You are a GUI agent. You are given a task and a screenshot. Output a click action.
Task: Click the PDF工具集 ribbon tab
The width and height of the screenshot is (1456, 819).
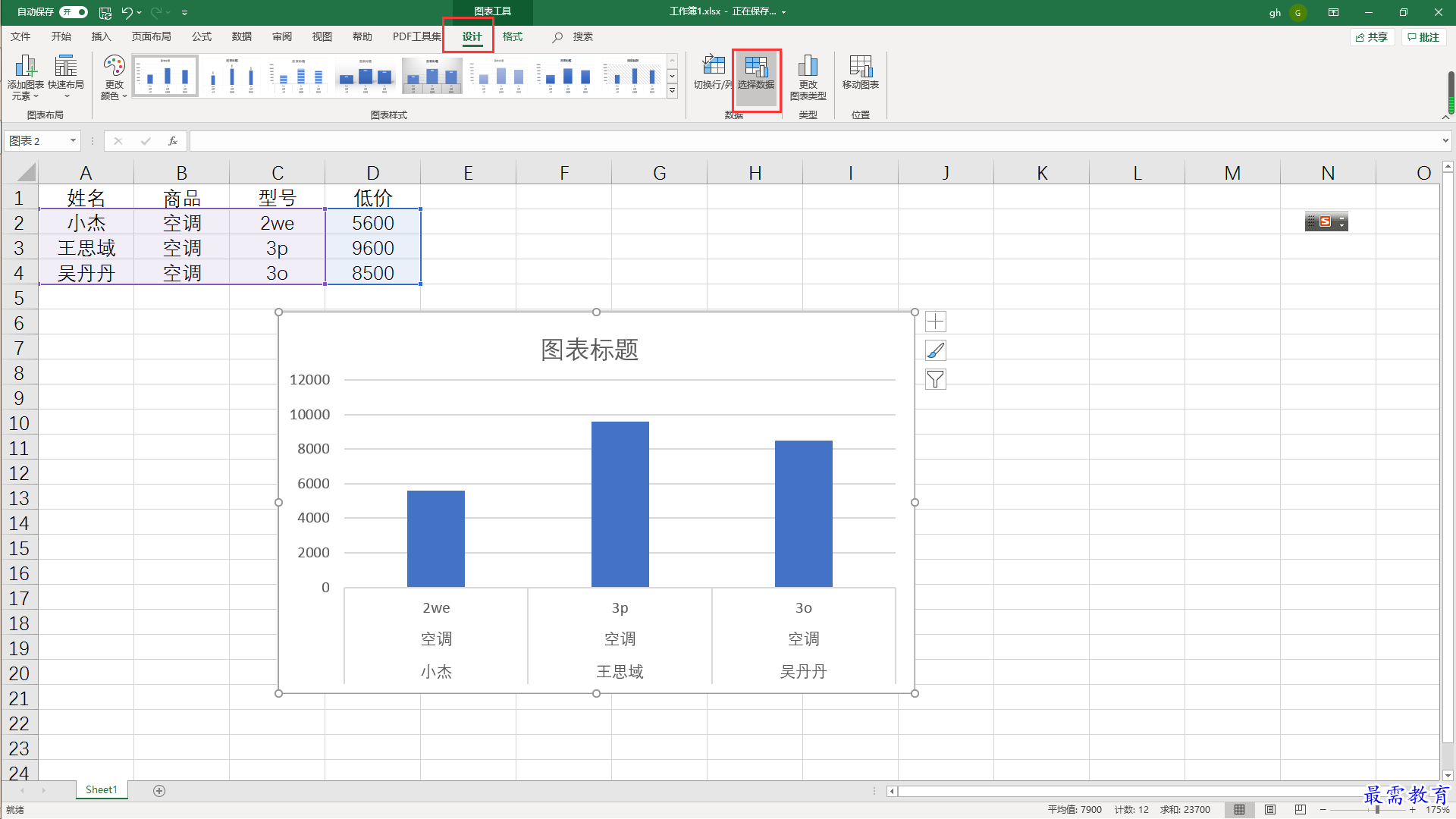[416, 36]
